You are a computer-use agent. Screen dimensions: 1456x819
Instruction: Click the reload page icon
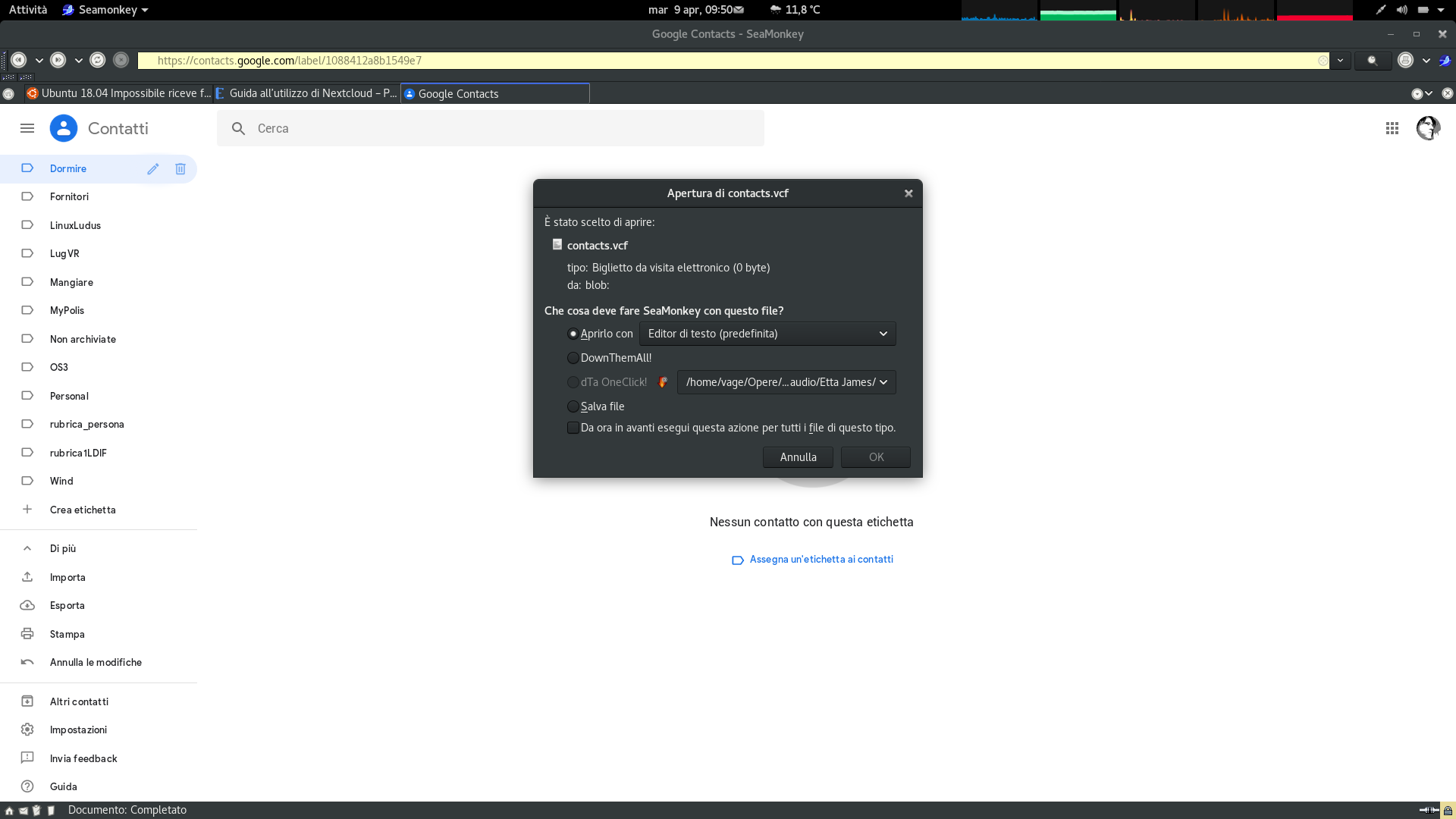pos(98,60)
